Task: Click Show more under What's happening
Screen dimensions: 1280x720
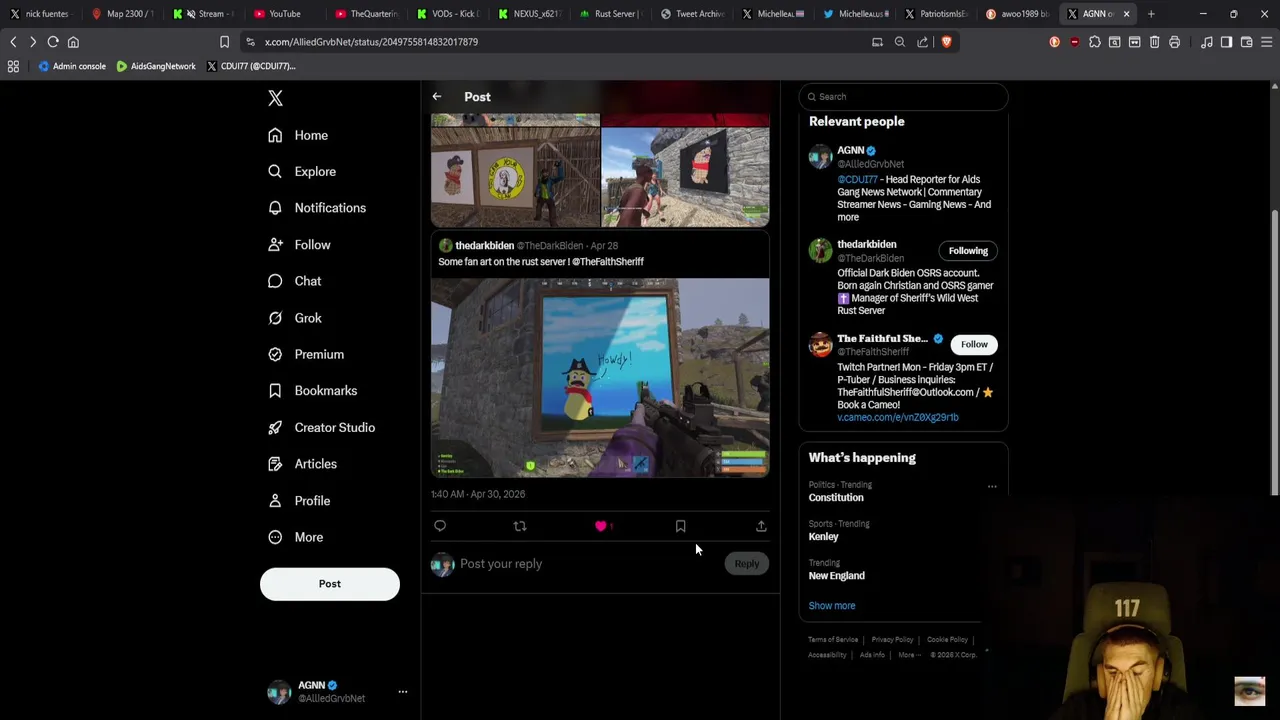Action: click(x=832, y=606)
